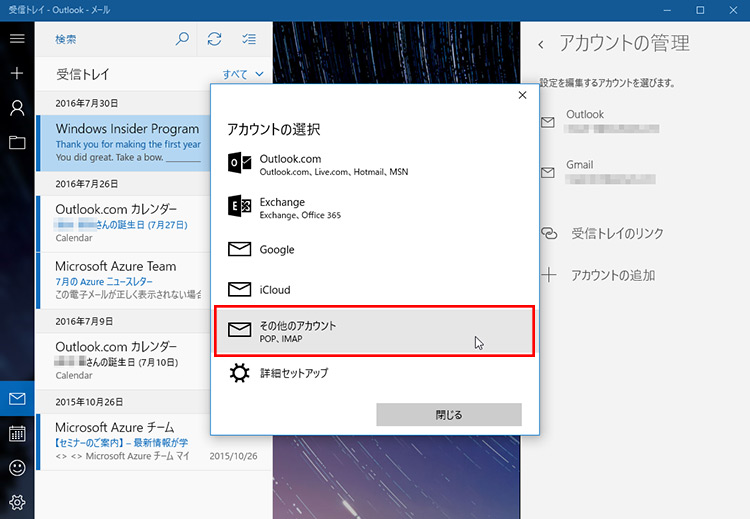Click the sync refresh icon

click(214, 40)
